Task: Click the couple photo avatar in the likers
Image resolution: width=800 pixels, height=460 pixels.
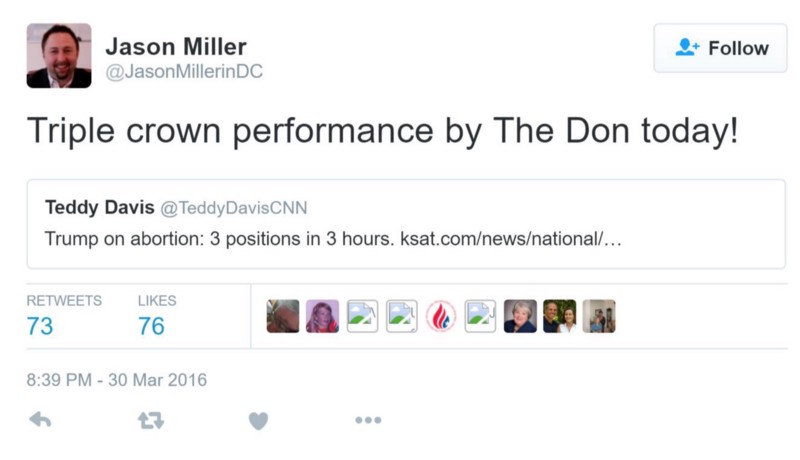Action: pos(560,316)
